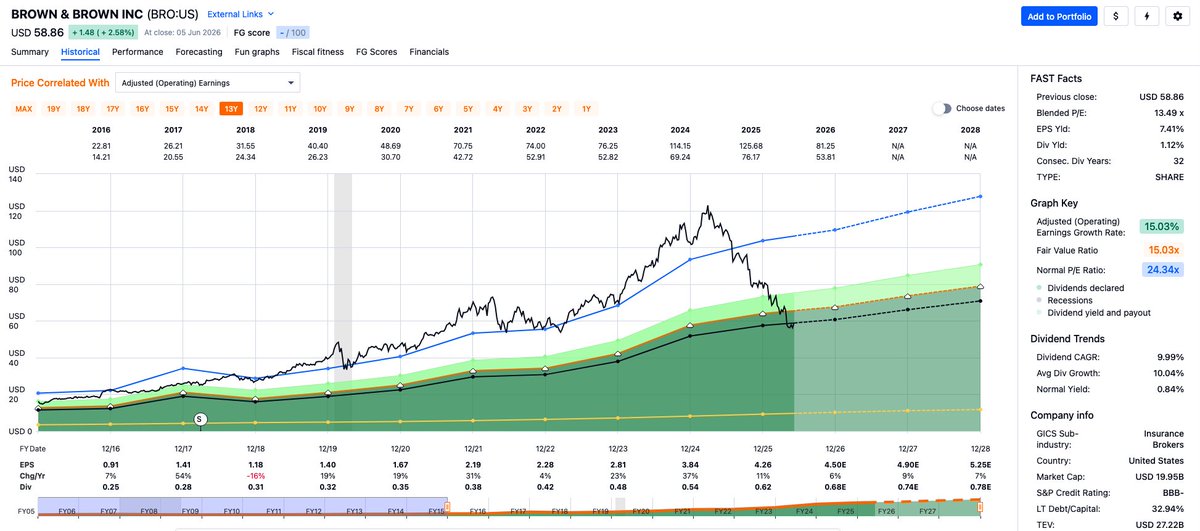Viewport: 1200px width, 531px height.
Task: Click the S&P Credit Rating BBB- value
Action: tap(1174, 491)
